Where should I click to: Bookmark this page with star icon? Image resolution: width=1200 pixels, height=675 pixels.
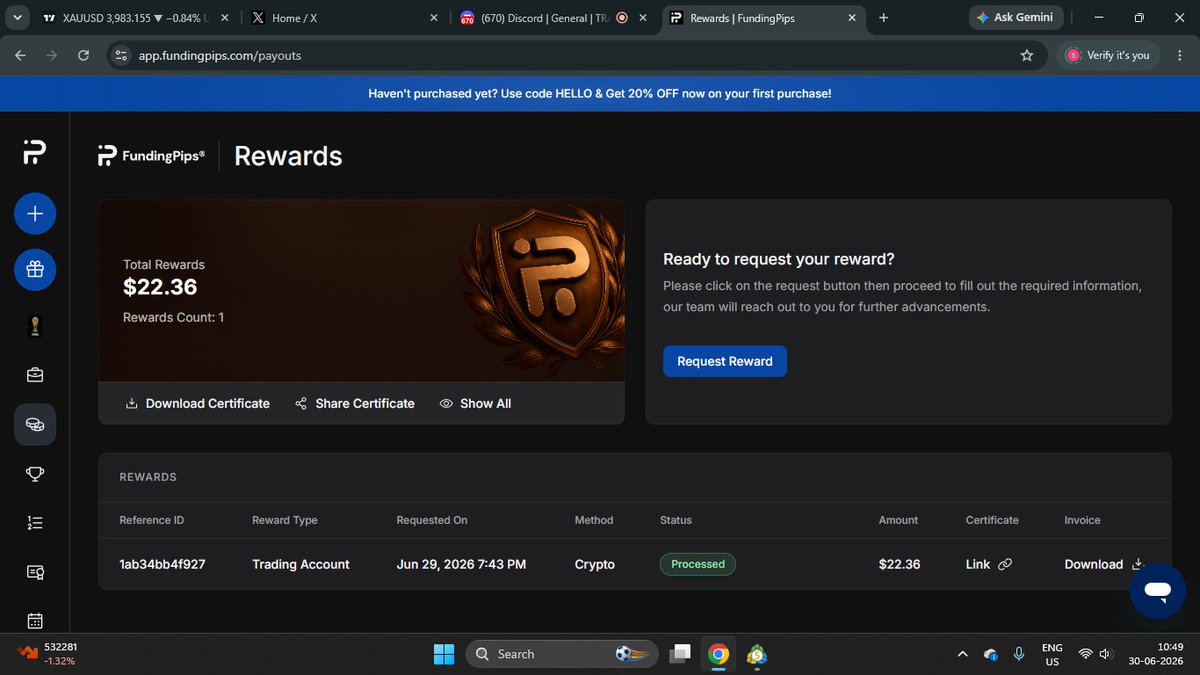click(1026, 55)
